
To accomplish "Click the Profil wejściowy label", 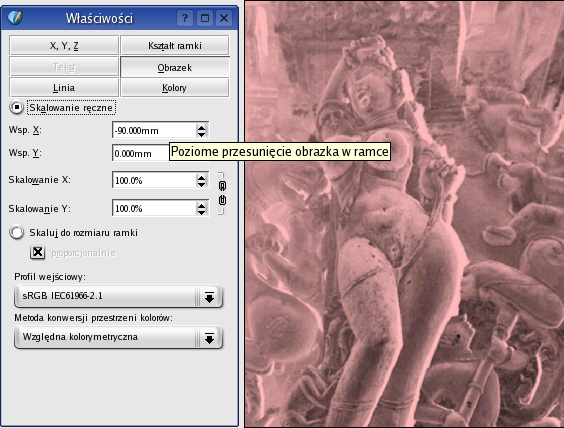I will pos(50,277).
